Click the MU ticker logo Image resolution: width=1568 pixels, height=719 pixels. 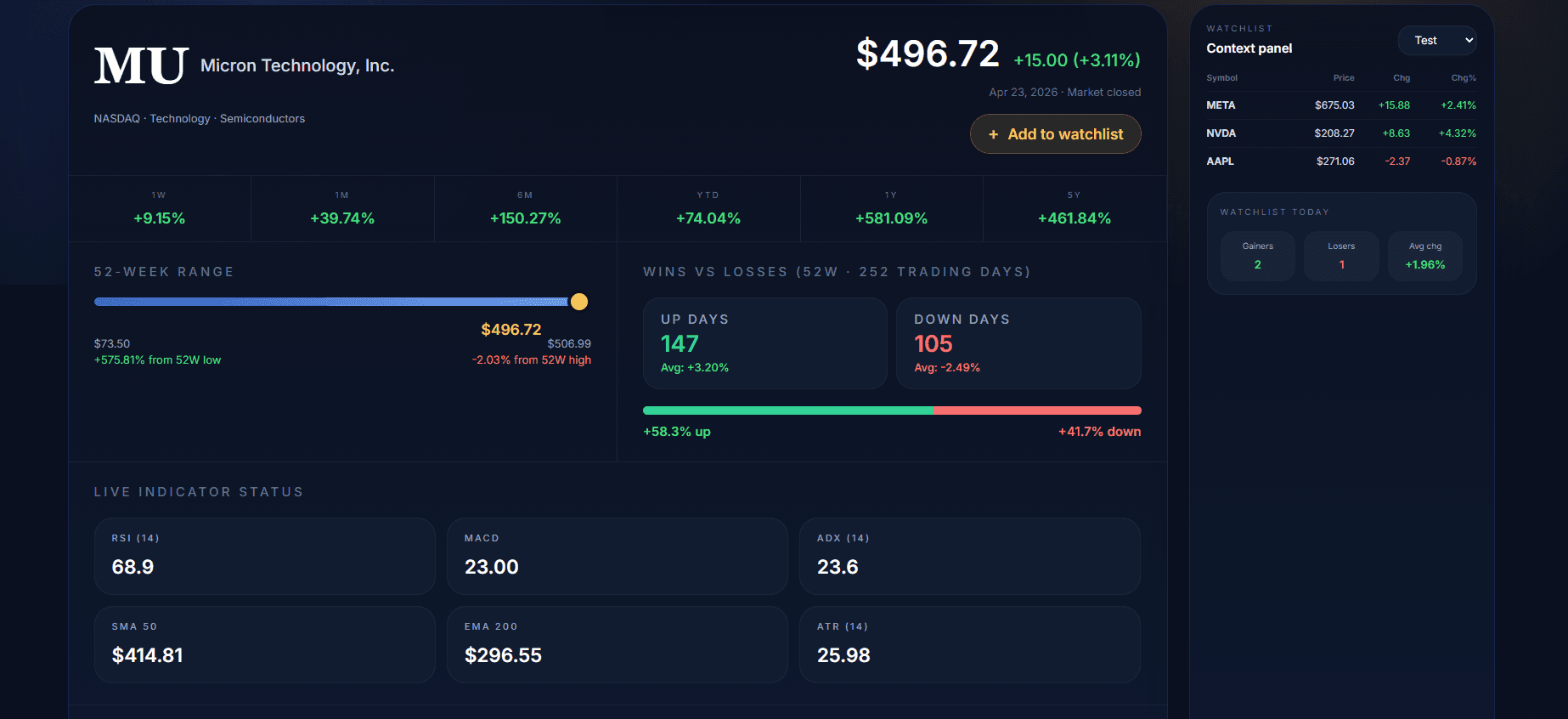tap(141, 66)
